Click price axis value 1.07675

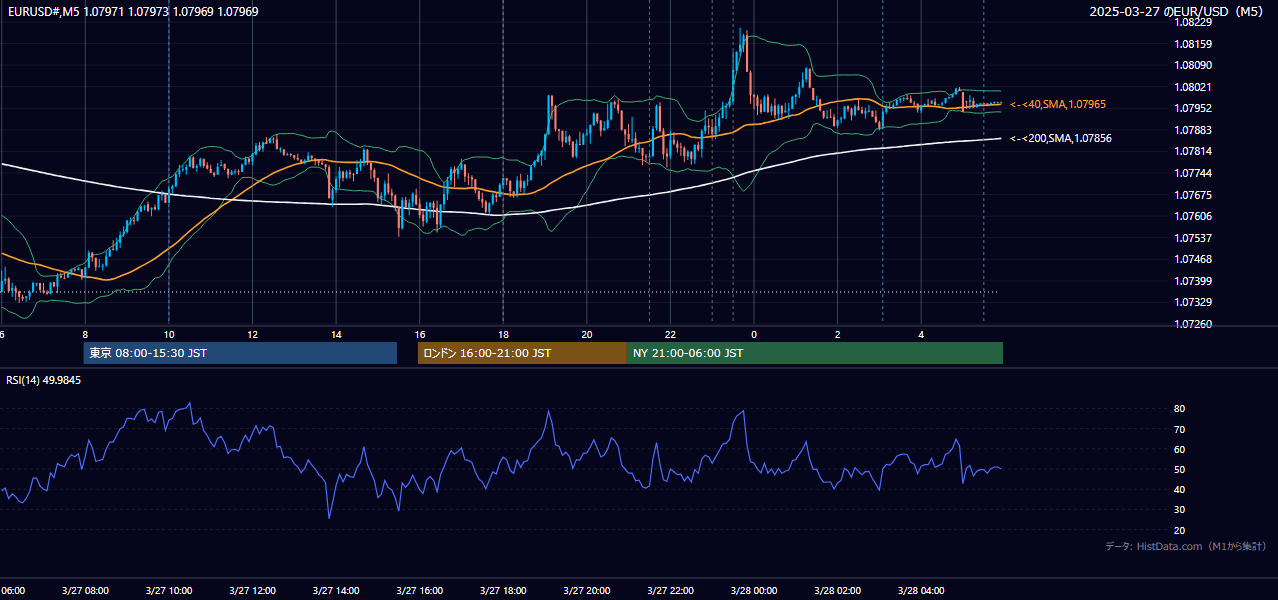[1194, 195]
